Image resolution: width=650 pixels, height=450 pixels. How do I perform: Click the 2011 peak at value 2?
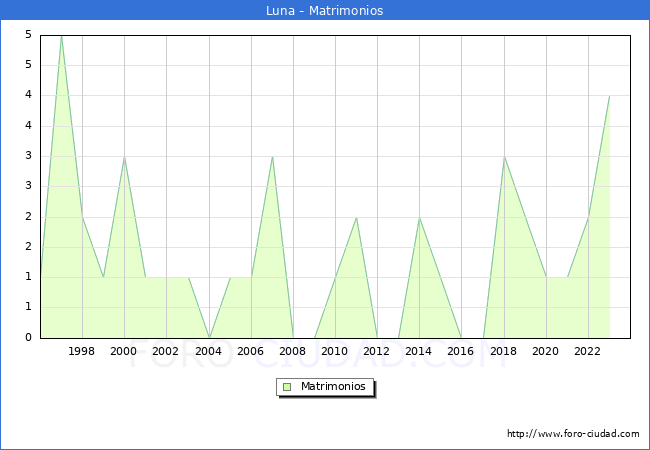tap(357, 218)
